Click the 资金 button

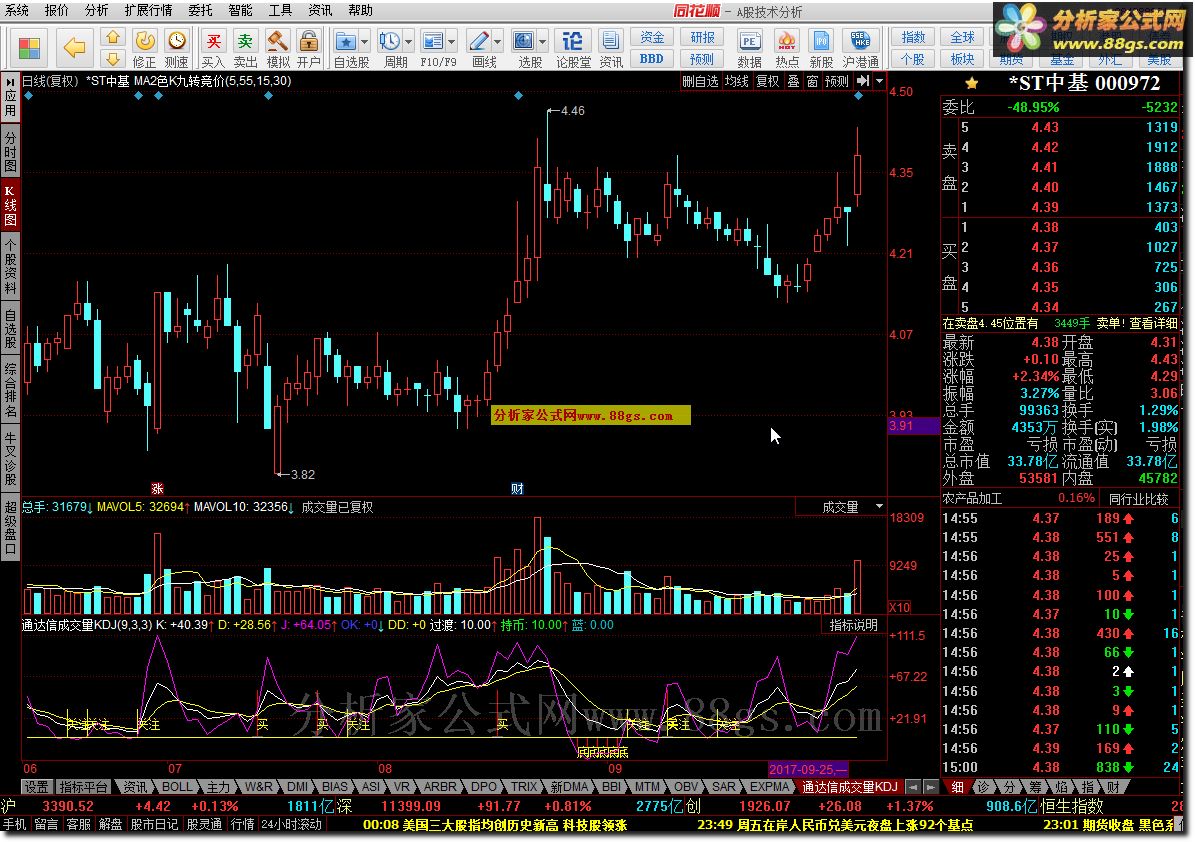coord(652,37)
